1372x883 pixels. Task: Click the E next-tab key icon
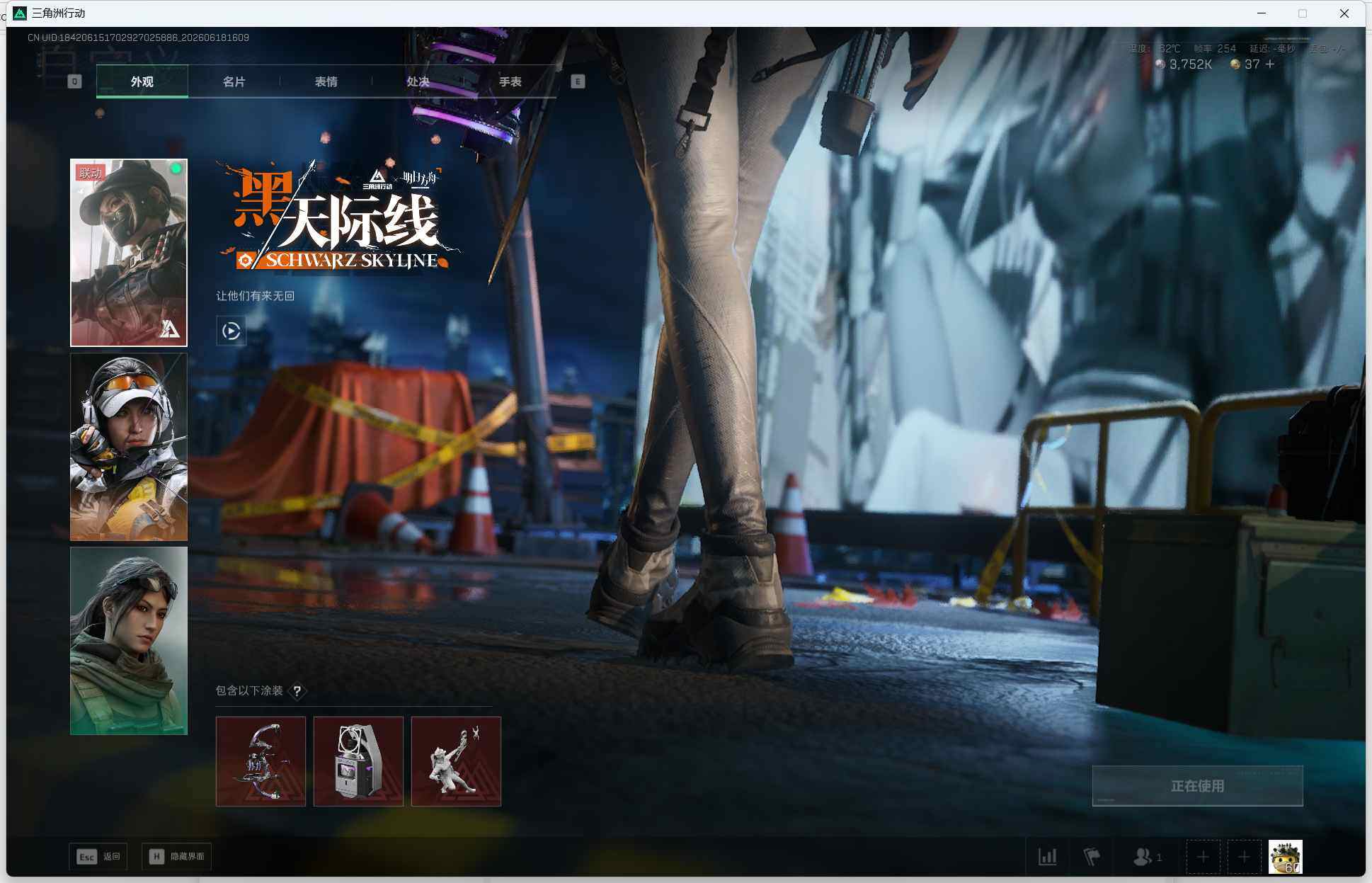tap(578, 81)
